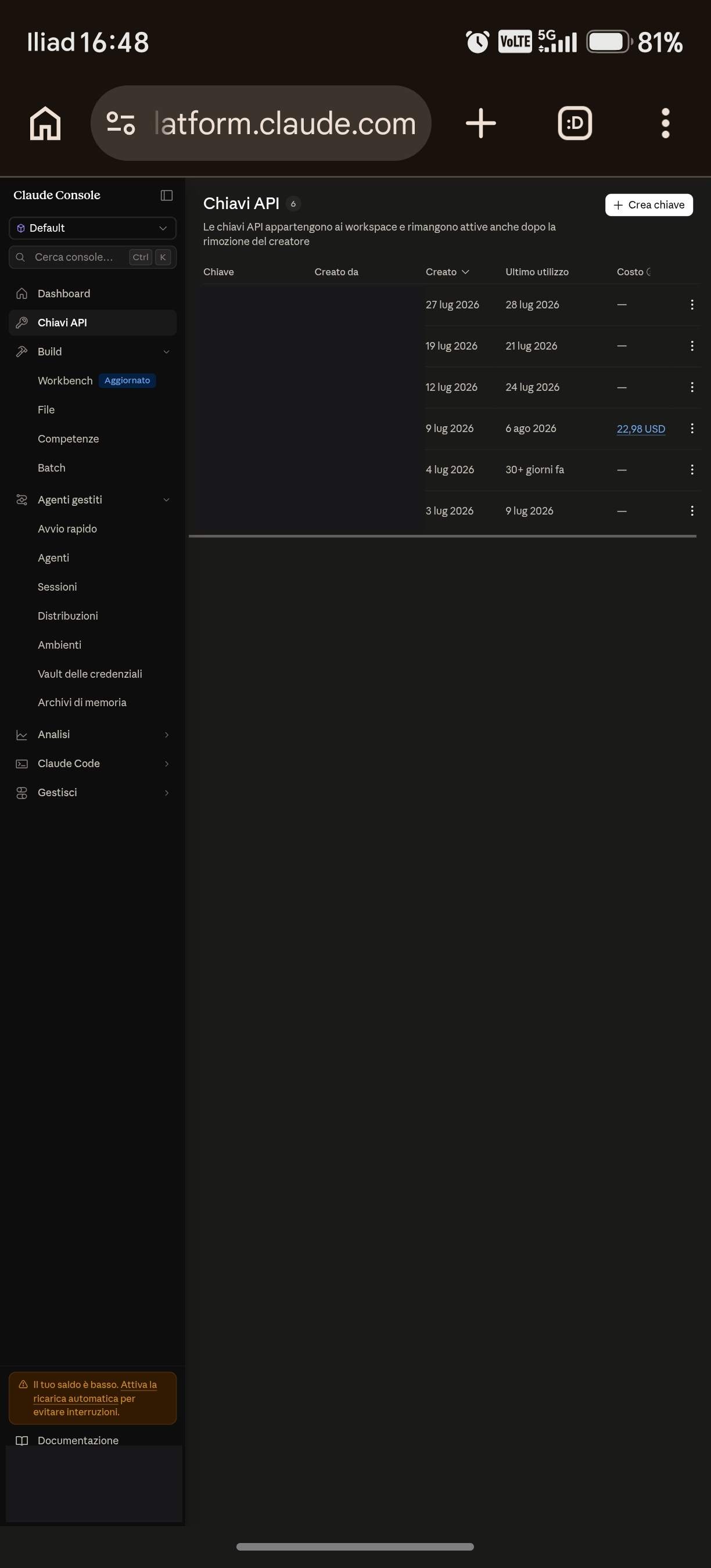Open Workbench in the sidebar

pos(65,381)
